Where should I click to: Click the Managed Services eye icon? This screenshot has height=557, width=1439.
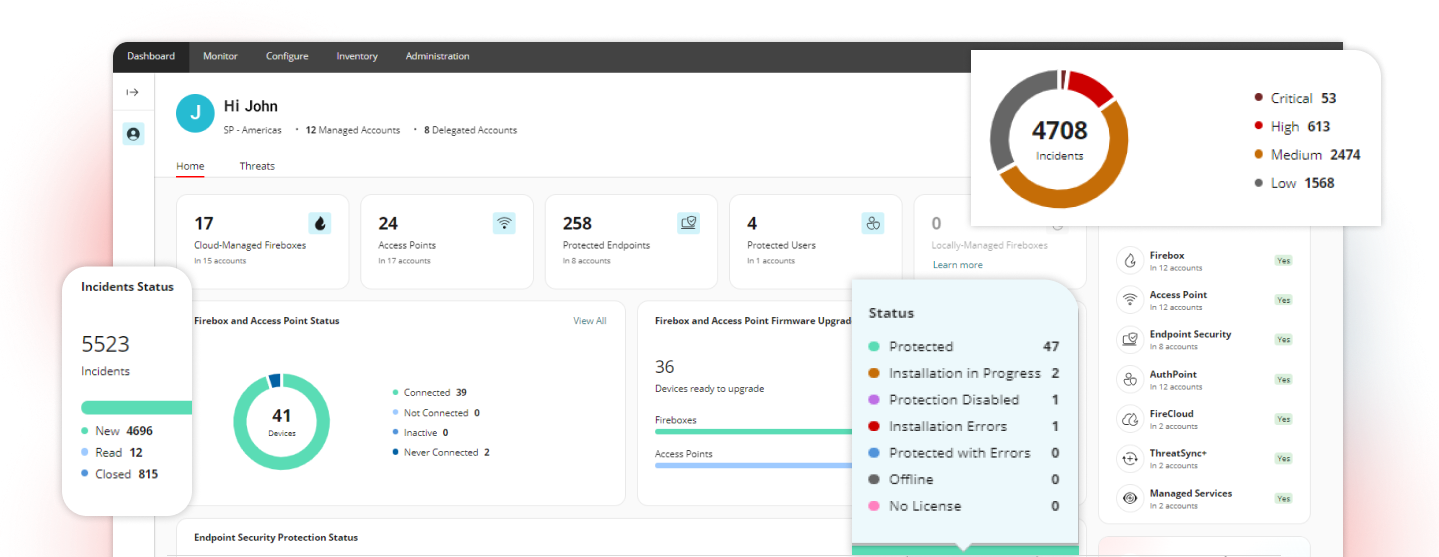pos(1130,498)
